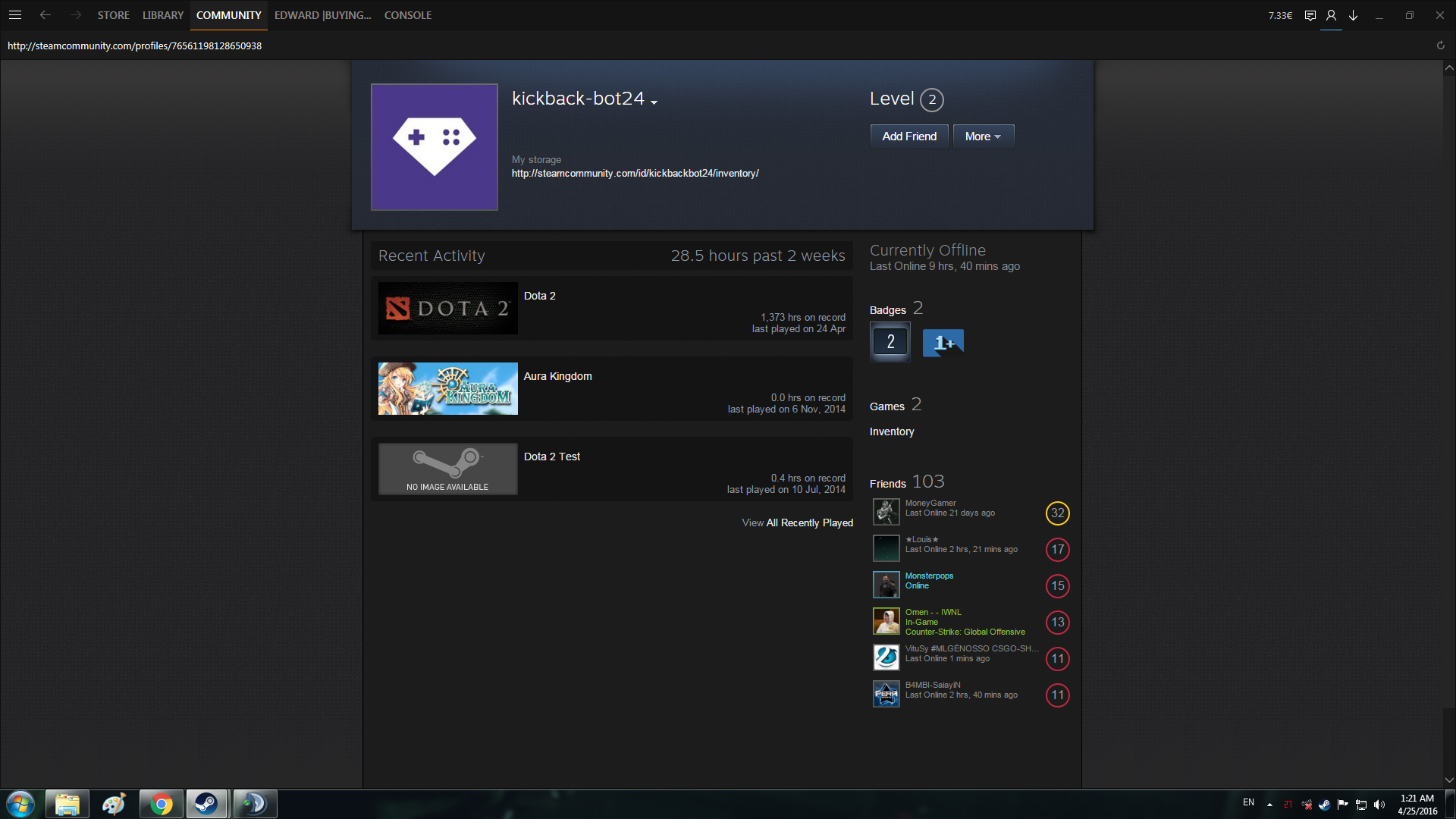Image resolution: width=1456 pixels, height=819 pixels.
Task: Open the kickbackbot24 inventory URL link
Action: [x=635, y=174]
